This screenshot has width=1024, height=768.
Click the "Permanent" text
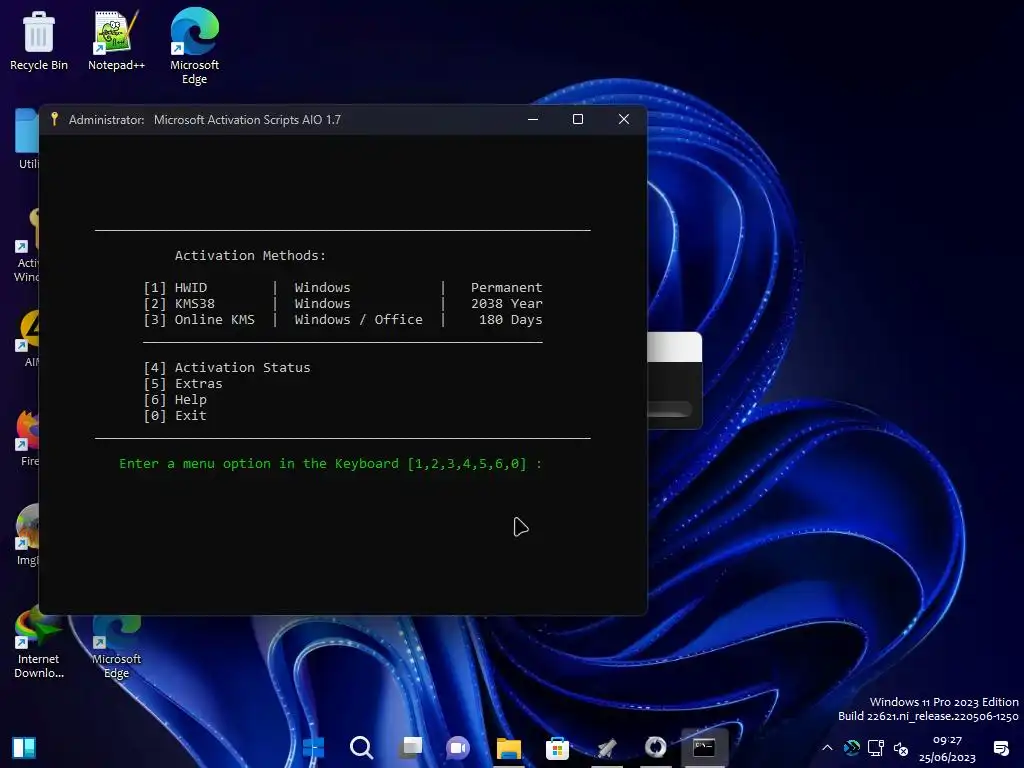tap(507, 287)
